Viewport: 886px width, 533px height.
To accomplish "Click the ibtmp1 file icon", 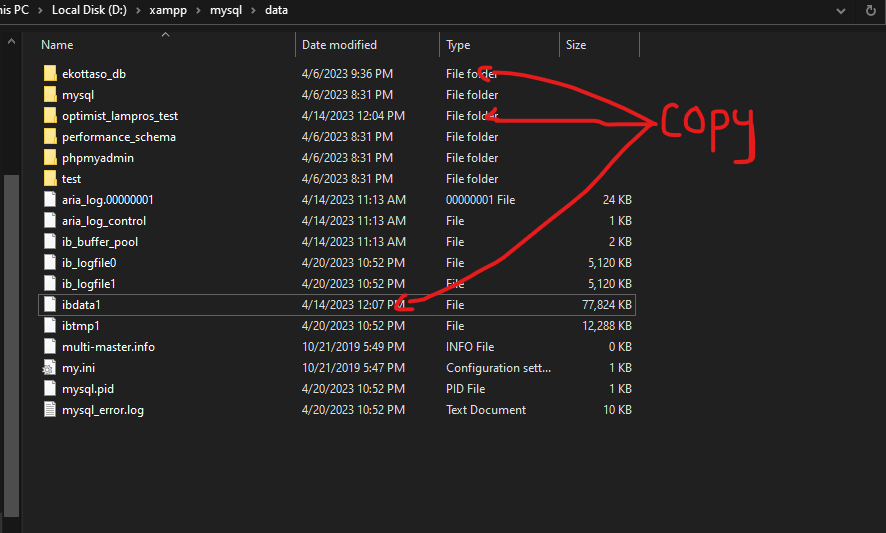I will [50, 326].
